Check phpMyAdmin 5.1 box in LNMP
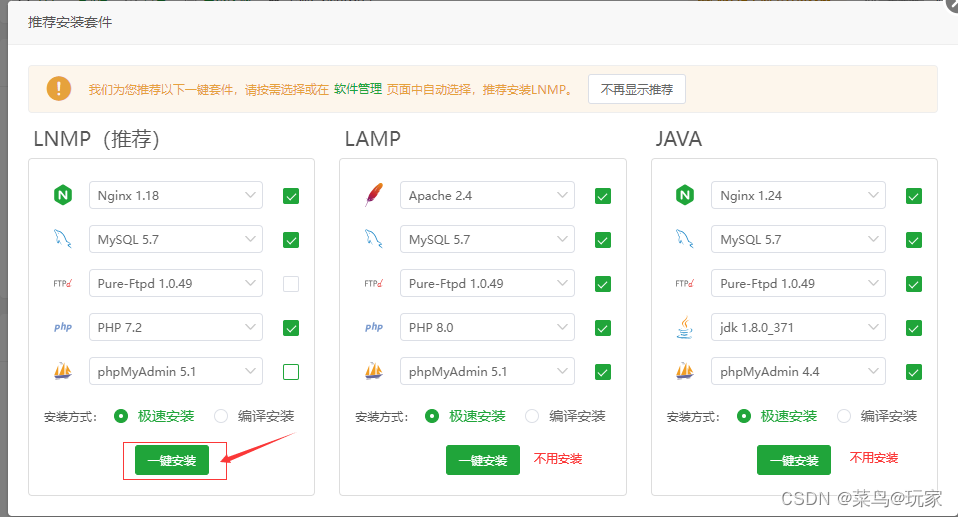The width and height of the screenshot is (958, 517). point(291,372)
